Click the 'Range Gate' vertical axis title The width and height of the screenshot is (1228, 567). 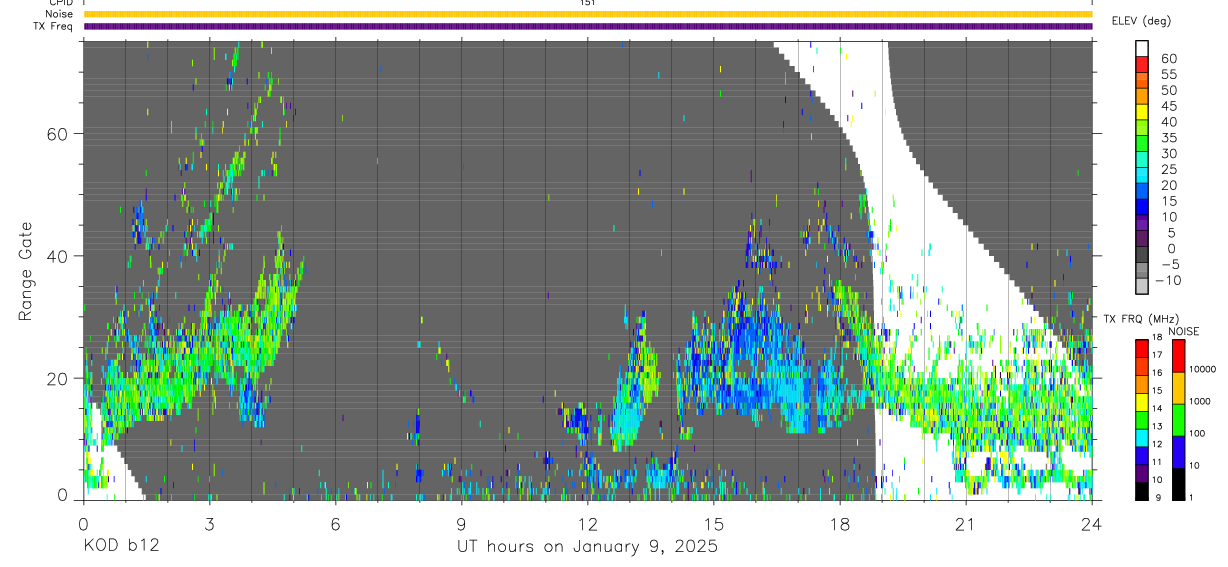point(25,271)
